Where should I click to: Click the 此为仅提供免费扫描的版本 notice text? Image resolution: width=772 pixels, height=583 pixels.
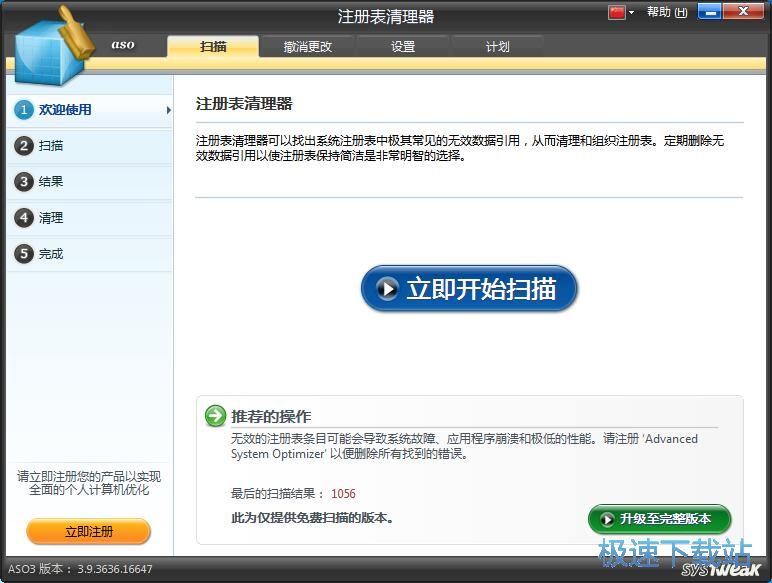tap(312, 518)
